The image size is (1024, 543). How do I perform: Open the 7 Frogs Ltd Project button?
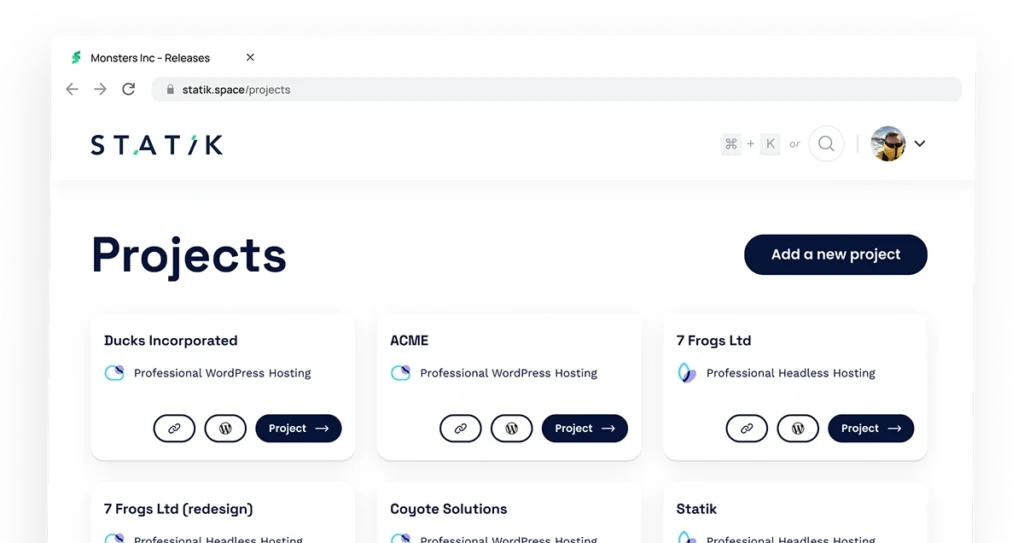tap(871, 429)
